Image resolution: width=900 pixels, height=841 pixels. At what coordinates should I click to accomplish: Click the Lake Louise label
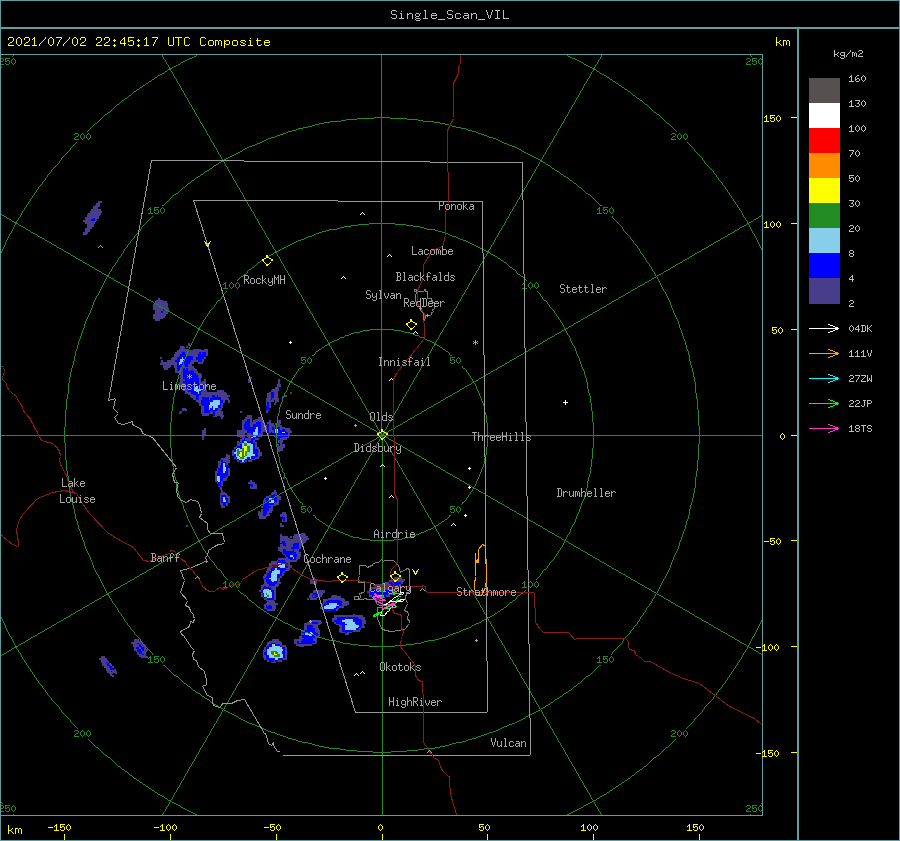[77, 491]
